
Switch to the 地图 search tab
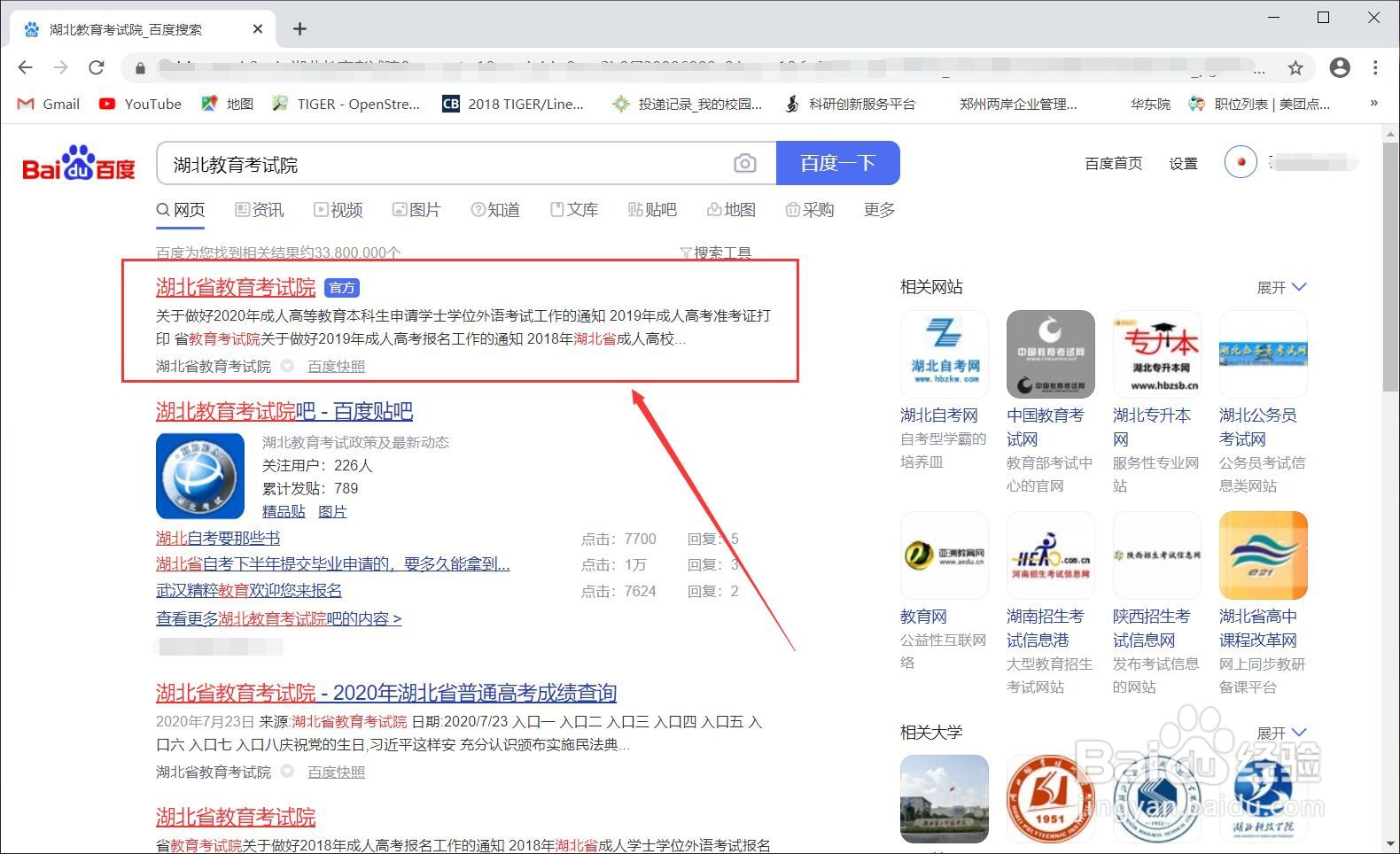731,210
